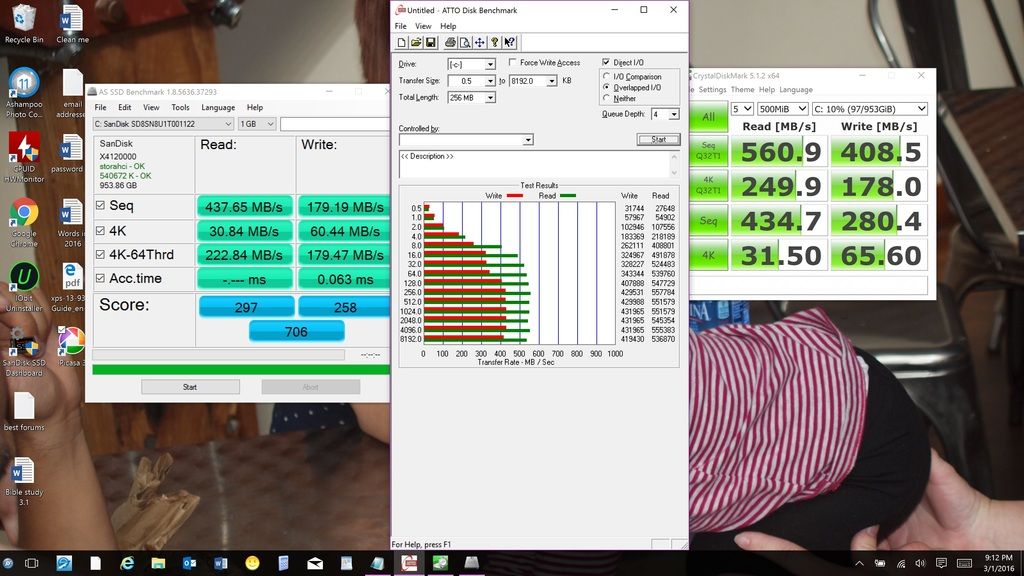This screenshot has height=576, width=1024.
Task: Click the Start button in ATTO Disk Benchmark
Action: 658,139
